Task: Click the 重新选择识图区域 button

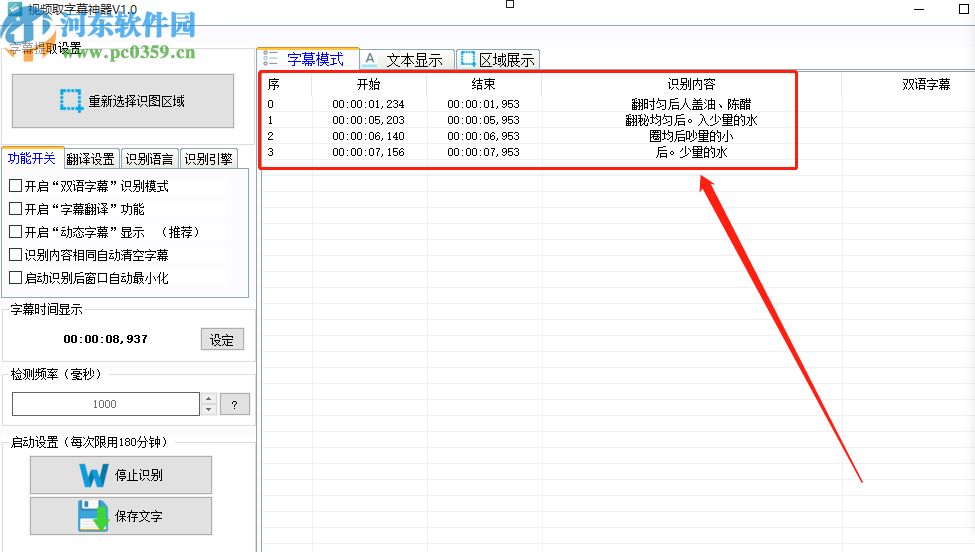Action: pos(123,101)
